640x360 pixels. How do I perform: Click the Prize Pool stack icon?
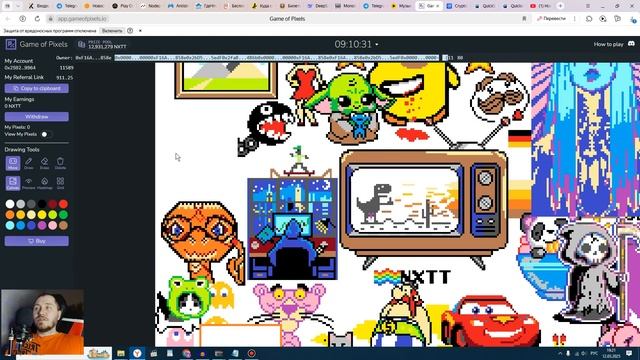pos(82,44)
